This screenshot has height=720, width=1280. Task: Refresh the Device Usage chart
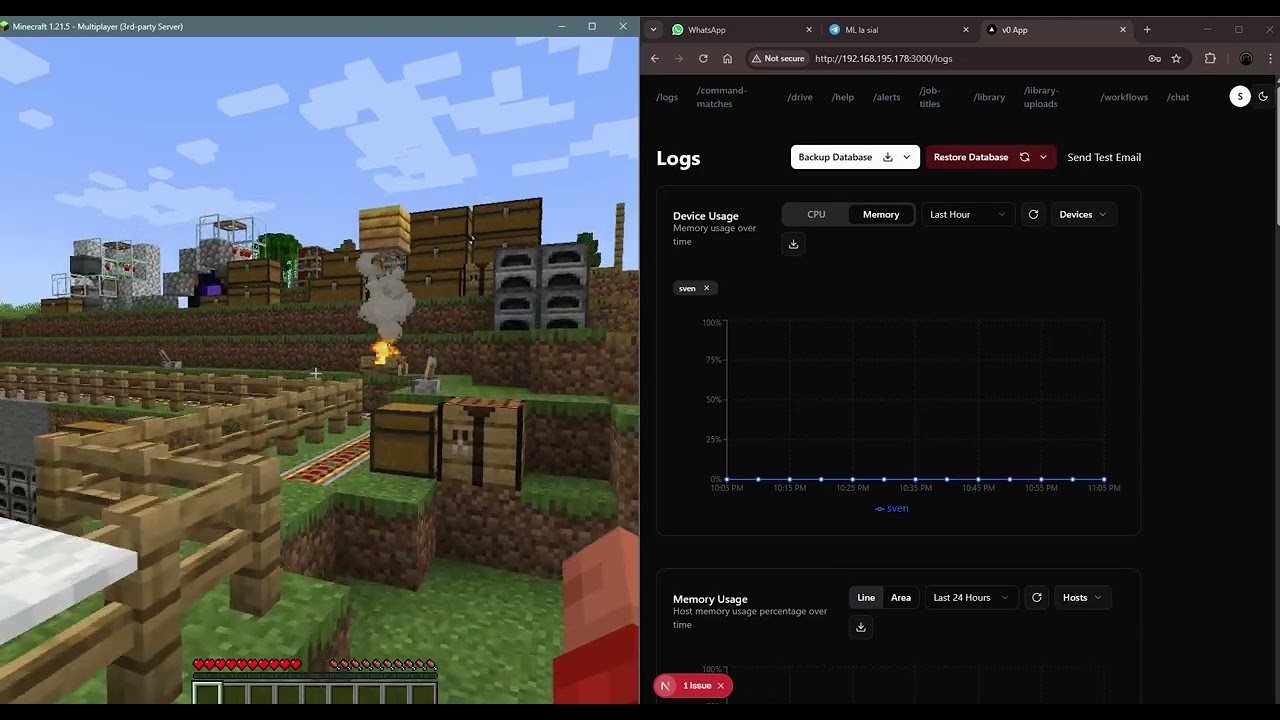(x=1033, y=215)
